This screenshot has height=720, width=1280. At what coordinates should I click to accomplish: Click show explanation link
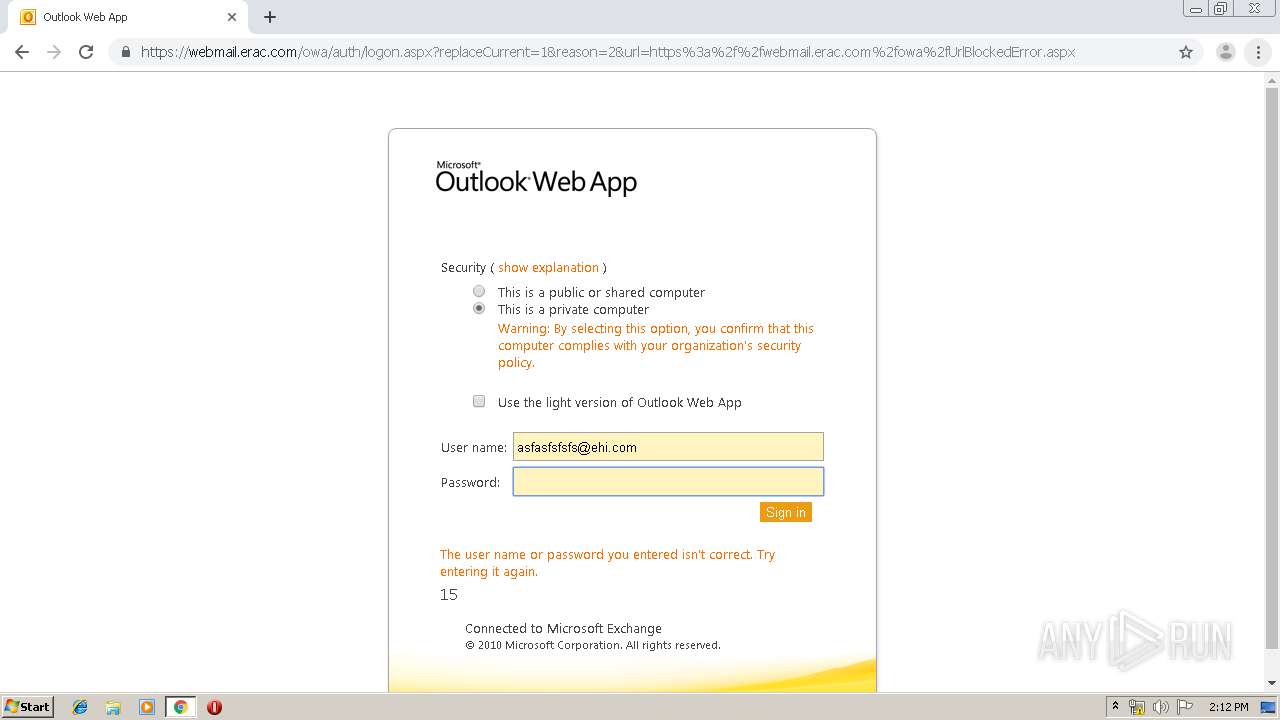[548, 267]
